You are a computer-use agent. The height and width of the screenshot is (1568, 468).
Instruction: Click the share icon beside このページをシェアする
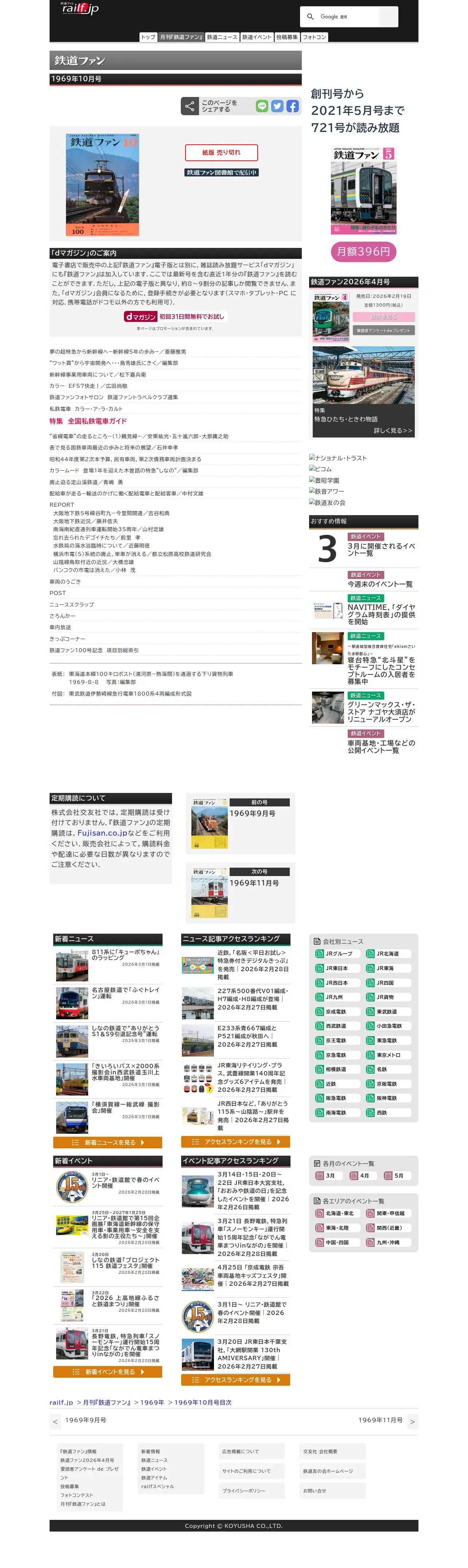(190, 106)
